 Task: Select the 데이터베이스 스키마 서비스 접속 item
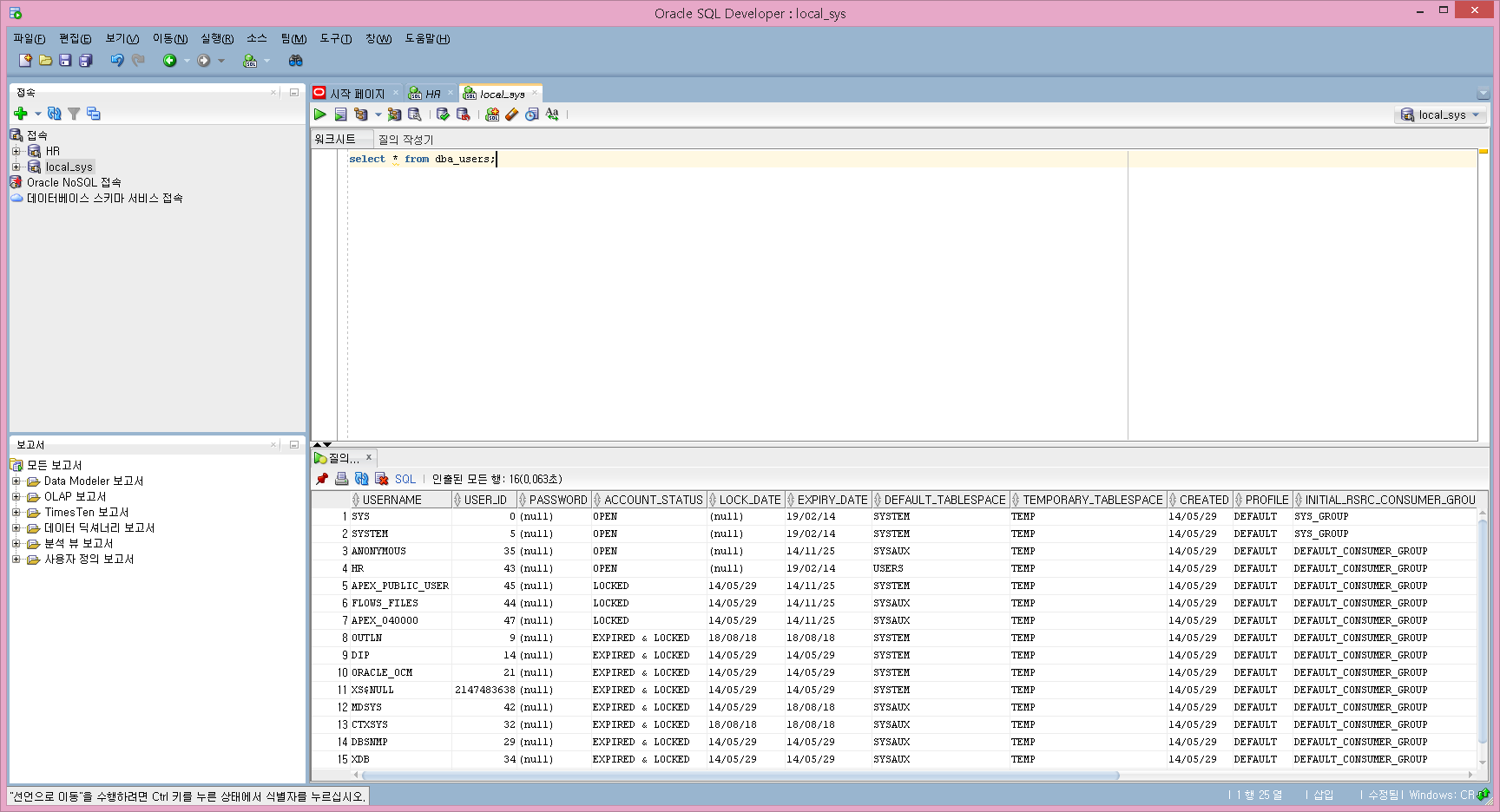105,198
